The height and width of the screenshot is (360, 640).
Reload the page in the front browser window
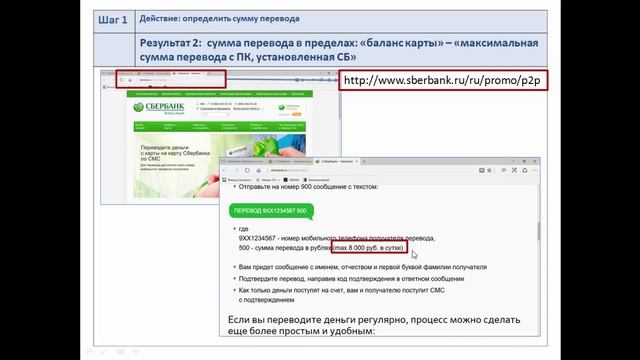pyautogui.click(x=247, y=170)
